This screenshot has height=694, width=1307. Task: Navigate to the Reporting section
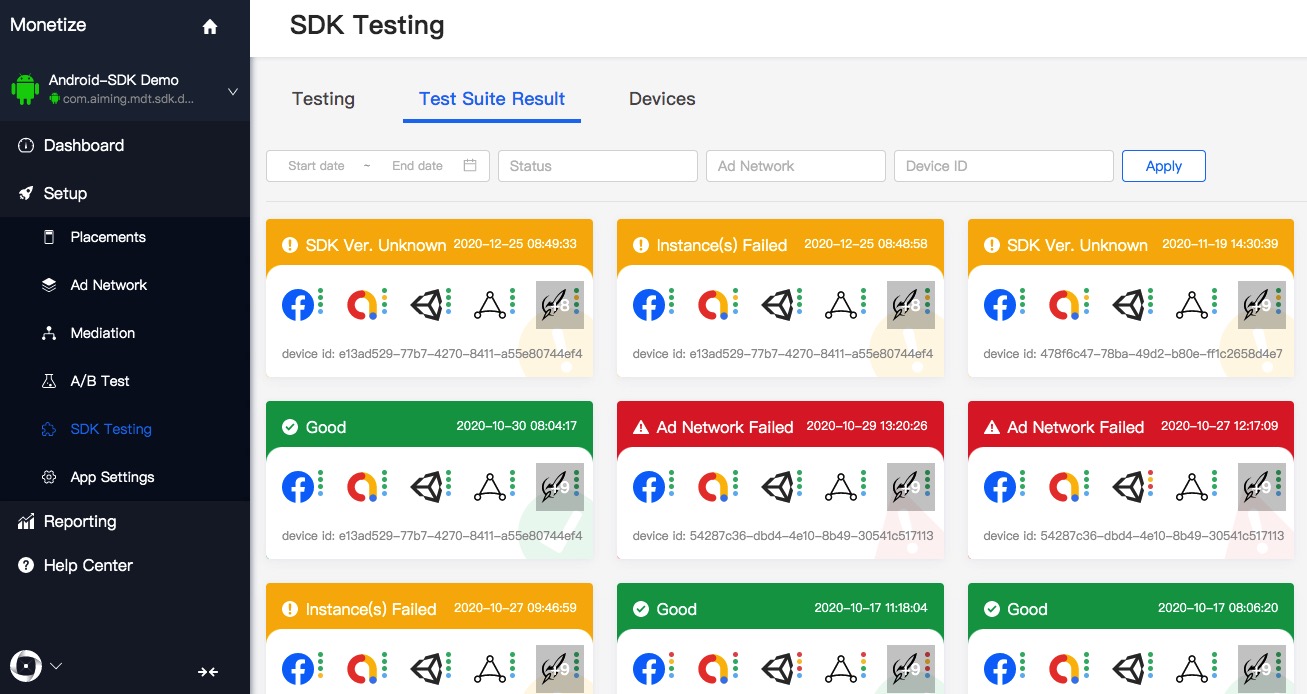tap(77, 521)
